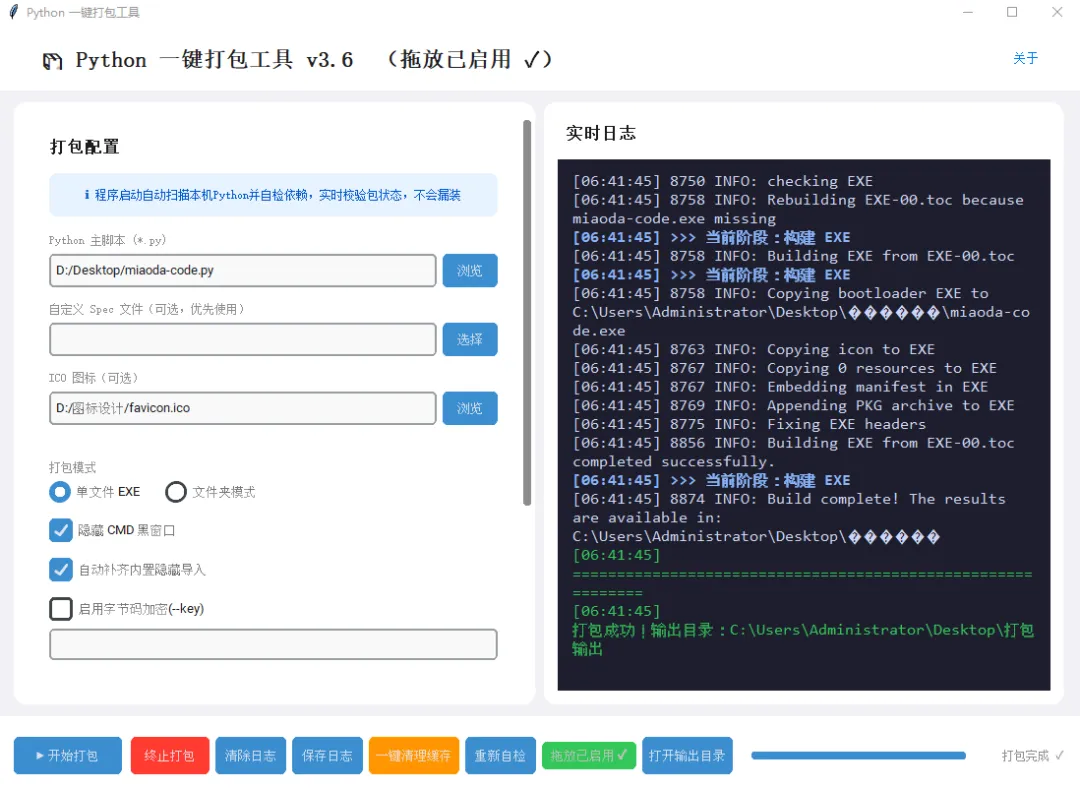Click 浏览 button next to main script path
The height and width of the screenshot is (789, 1080).
click(470, 271)
